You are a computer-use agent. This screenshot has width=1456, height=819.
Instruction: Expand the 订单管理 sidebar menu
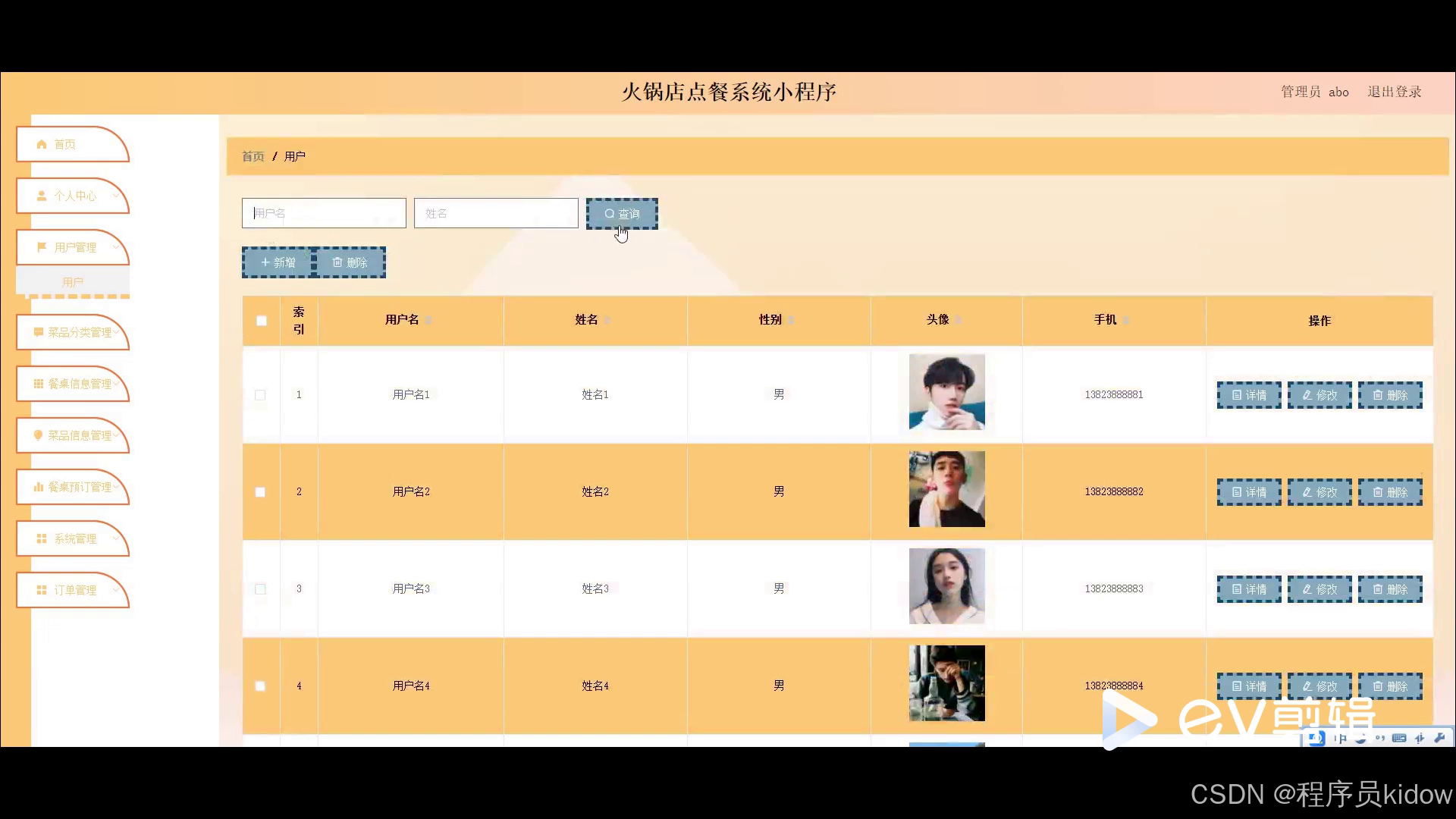coord(74,590)
